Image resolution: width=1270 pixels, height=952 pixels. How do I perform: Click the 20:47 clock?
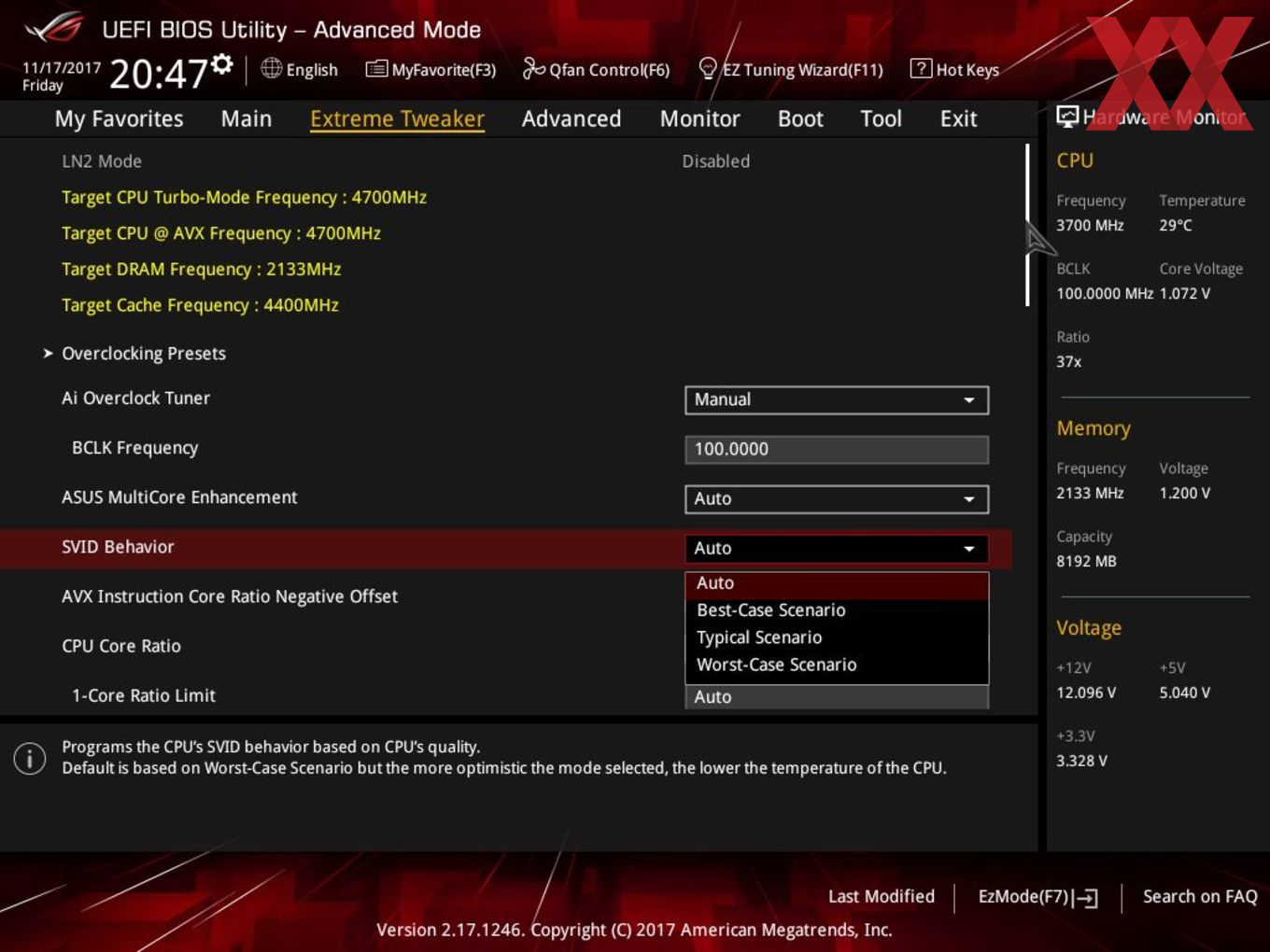click(x=158, y=74)
